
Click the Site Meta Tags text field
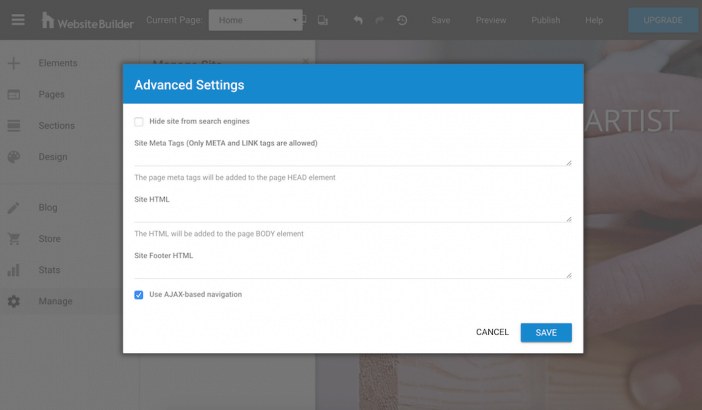[353, 158]
